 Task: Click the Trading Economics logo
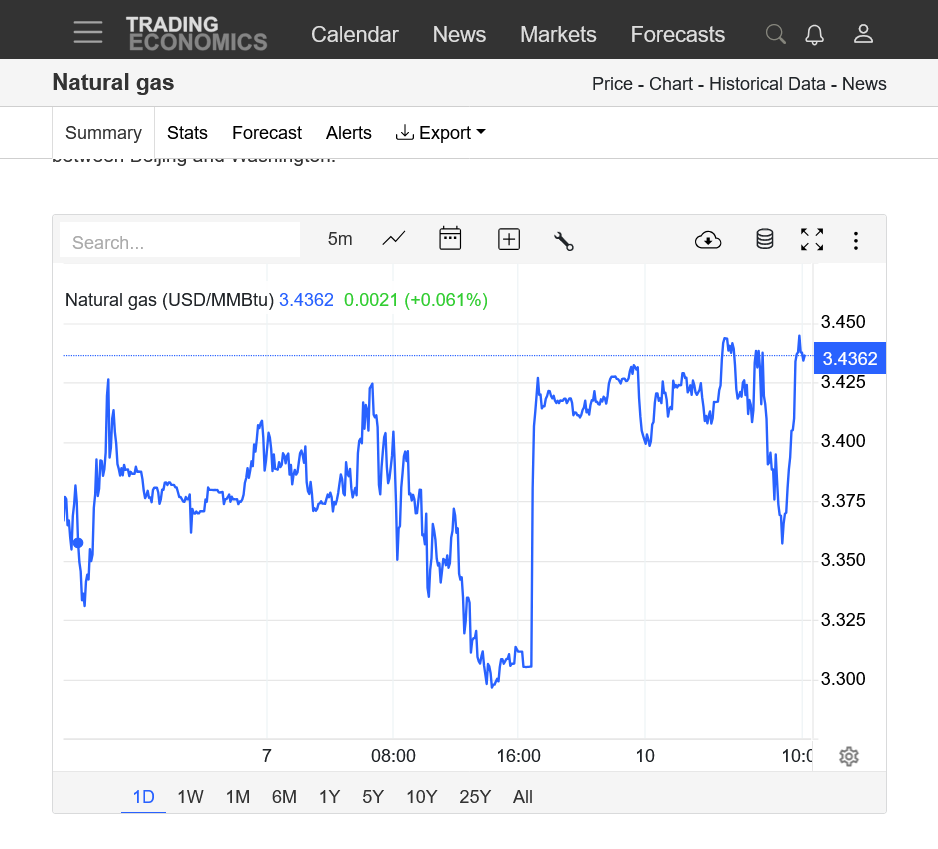click(x=196, y=34)
